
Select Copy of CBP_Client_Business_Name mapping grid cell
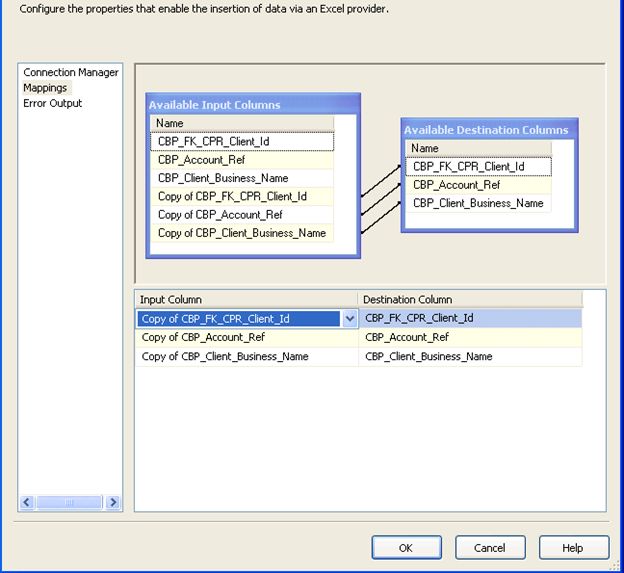tap(247, 357)
